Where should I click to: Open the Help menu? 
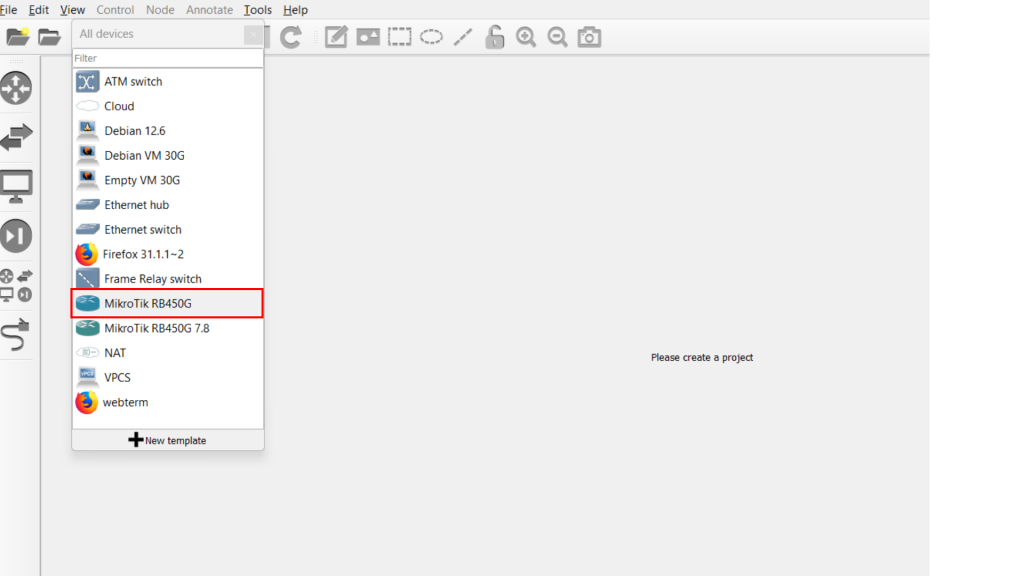coord(295,10)
